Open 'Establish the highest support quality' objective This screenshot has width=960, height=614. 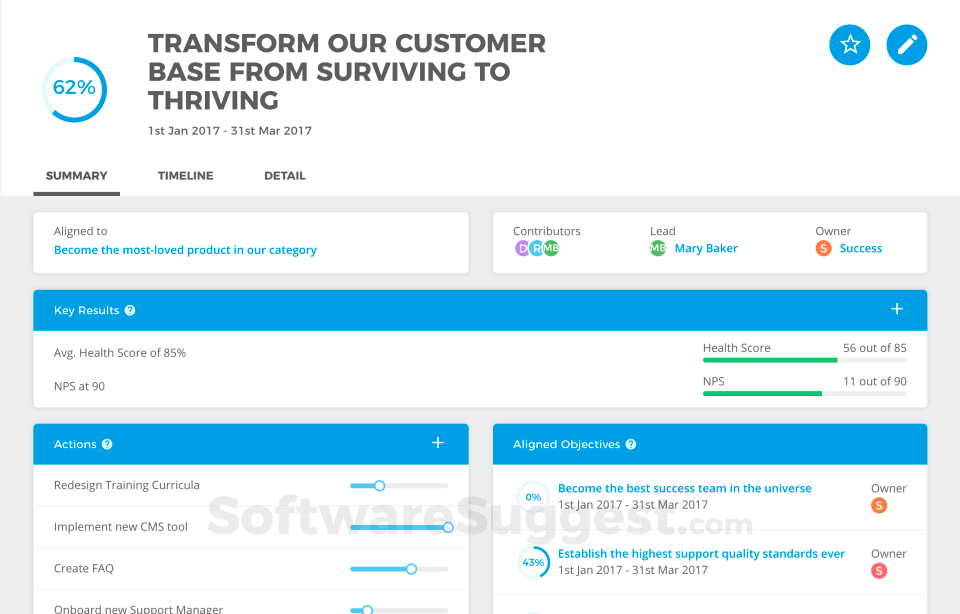coord(701,554)
